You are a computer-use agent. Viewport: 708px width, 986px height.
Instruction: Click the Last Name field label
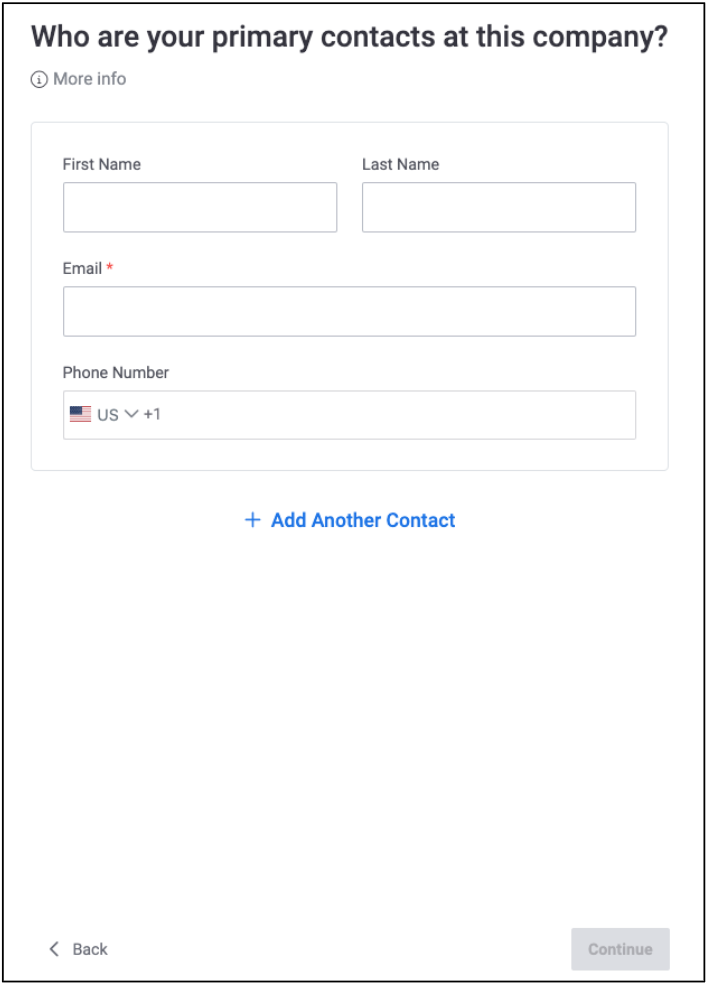[400, 164]
